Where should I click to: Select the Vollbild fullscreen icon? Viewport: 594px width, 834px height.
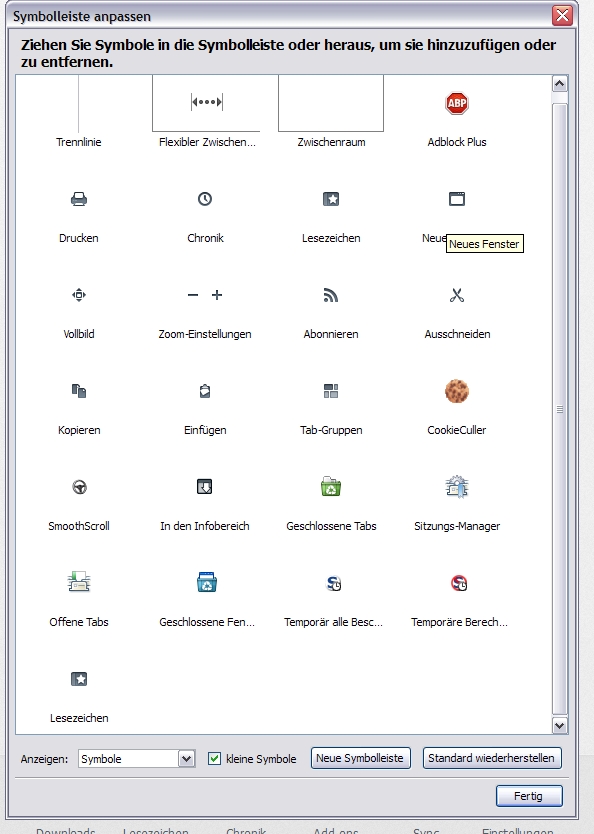coord(79,295)
